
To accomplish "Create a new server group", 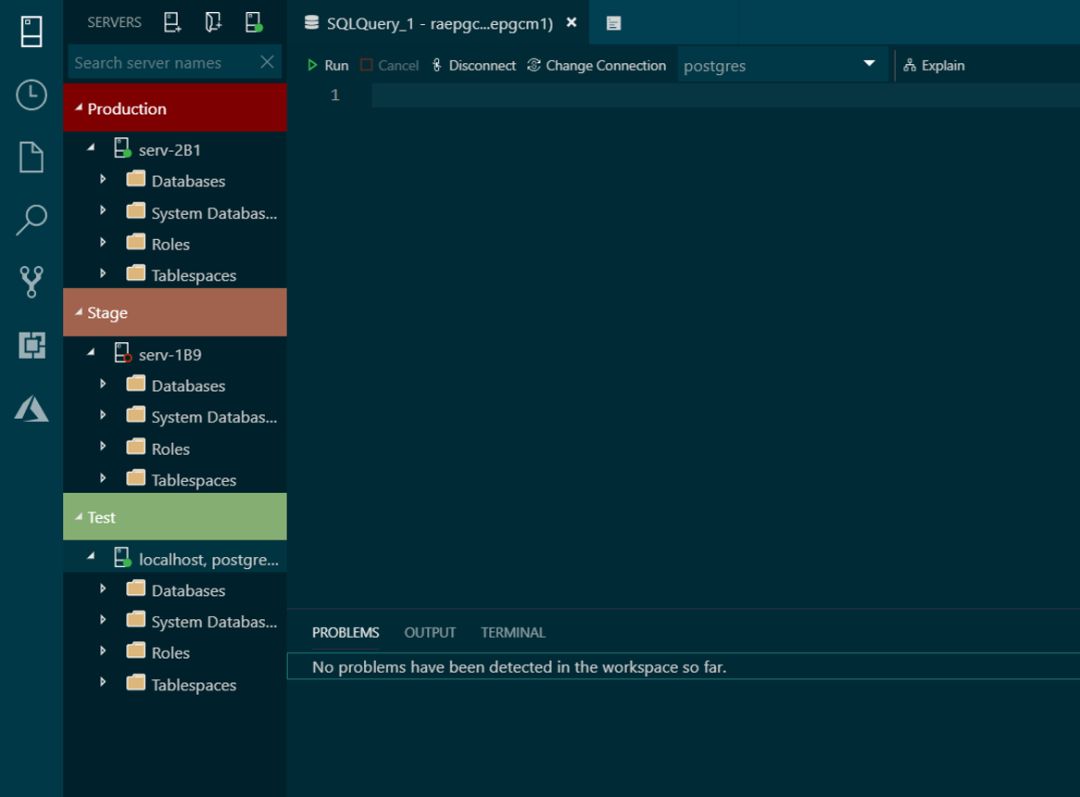I will pos(212,22).
